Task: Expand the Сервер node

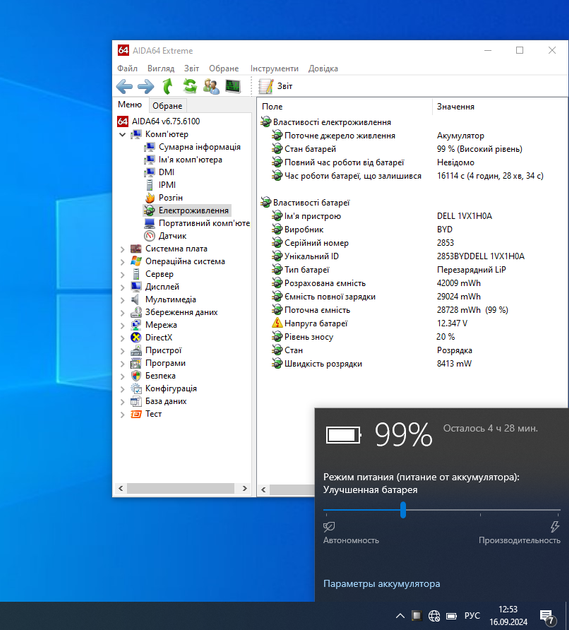Action: tap(123, 275)
